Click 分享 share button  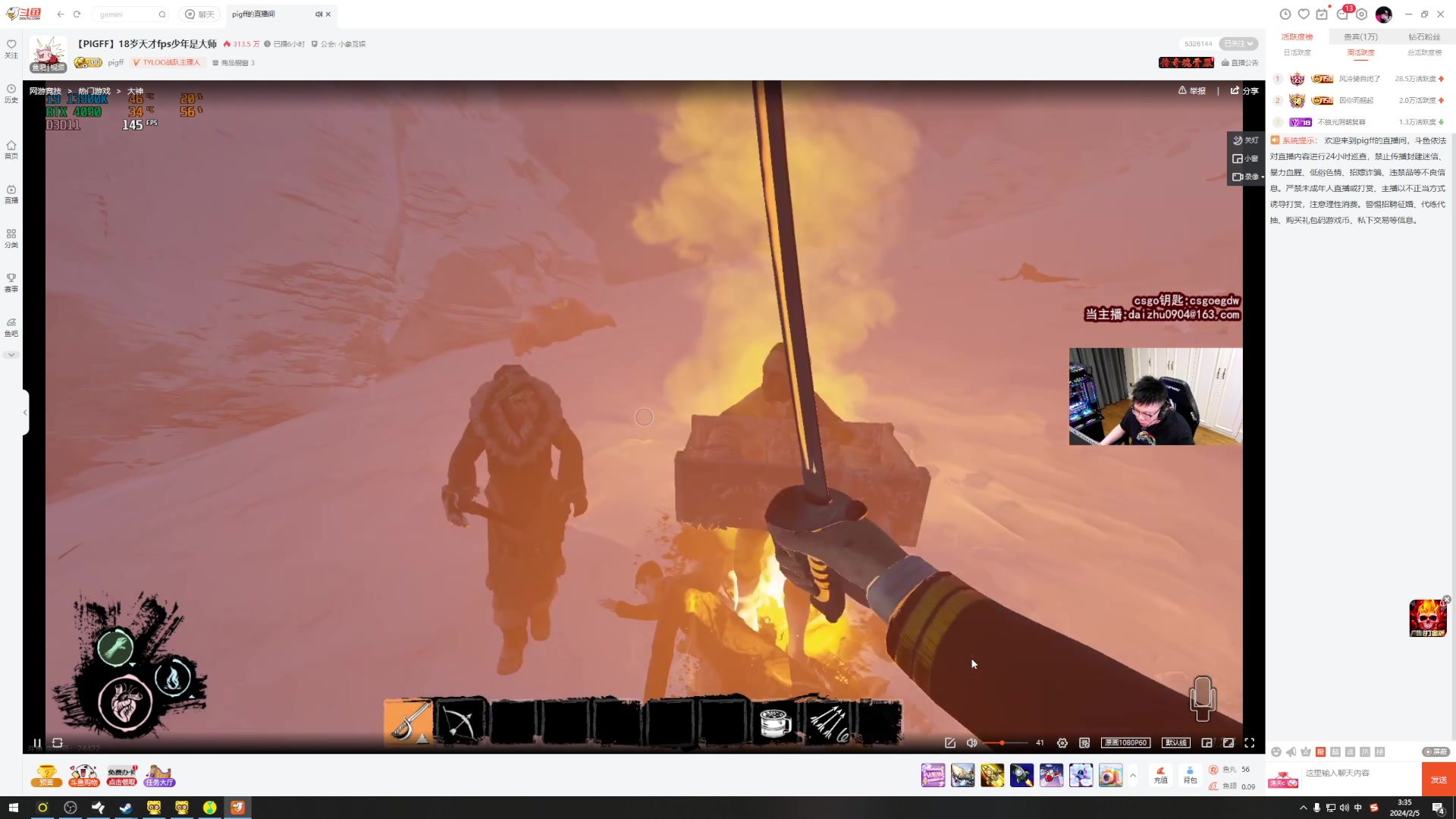(1244, 91)
